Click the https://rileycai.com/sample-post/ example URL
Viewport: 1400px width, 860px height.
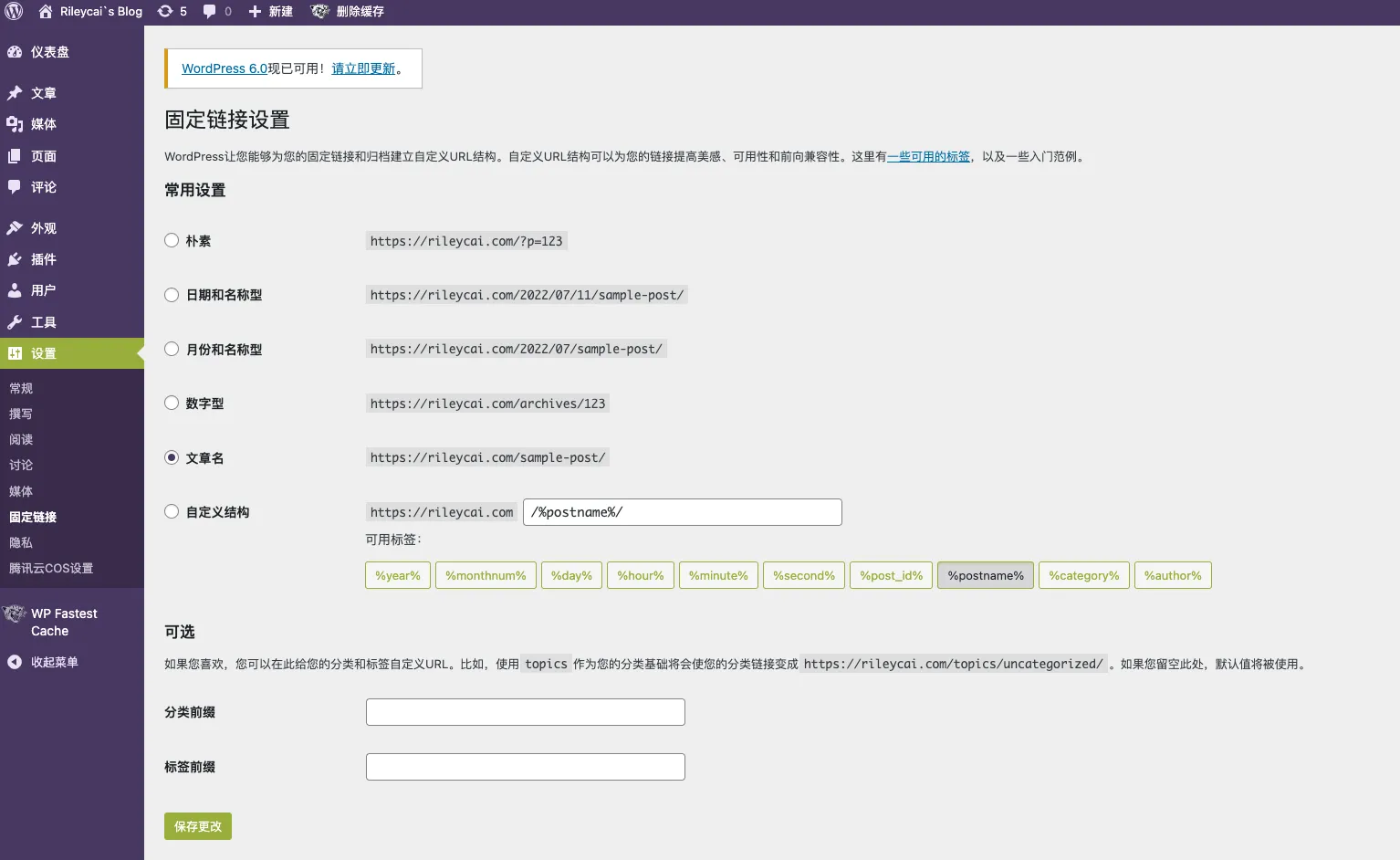[487, 457]
